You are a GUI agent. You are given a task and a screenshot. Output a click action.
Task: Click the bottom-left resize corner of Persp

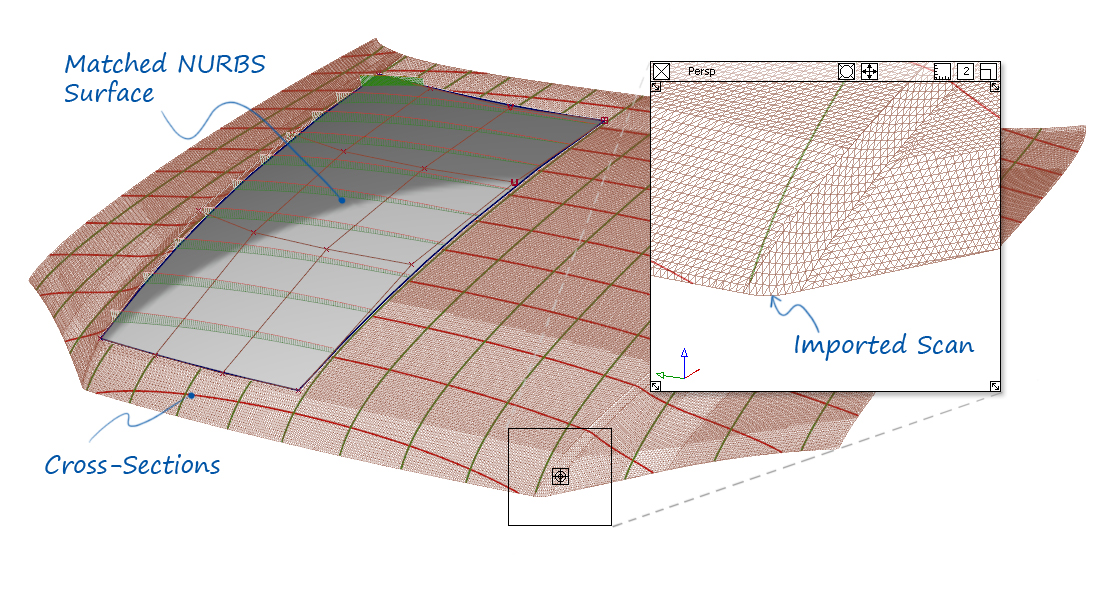(656, 386)
